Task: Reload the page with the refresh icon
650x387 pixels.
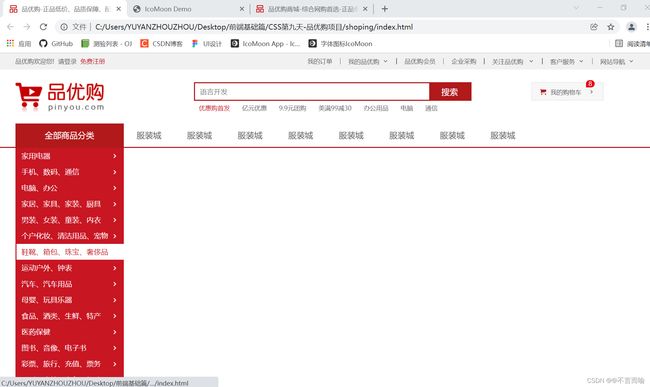Action: 43,27
